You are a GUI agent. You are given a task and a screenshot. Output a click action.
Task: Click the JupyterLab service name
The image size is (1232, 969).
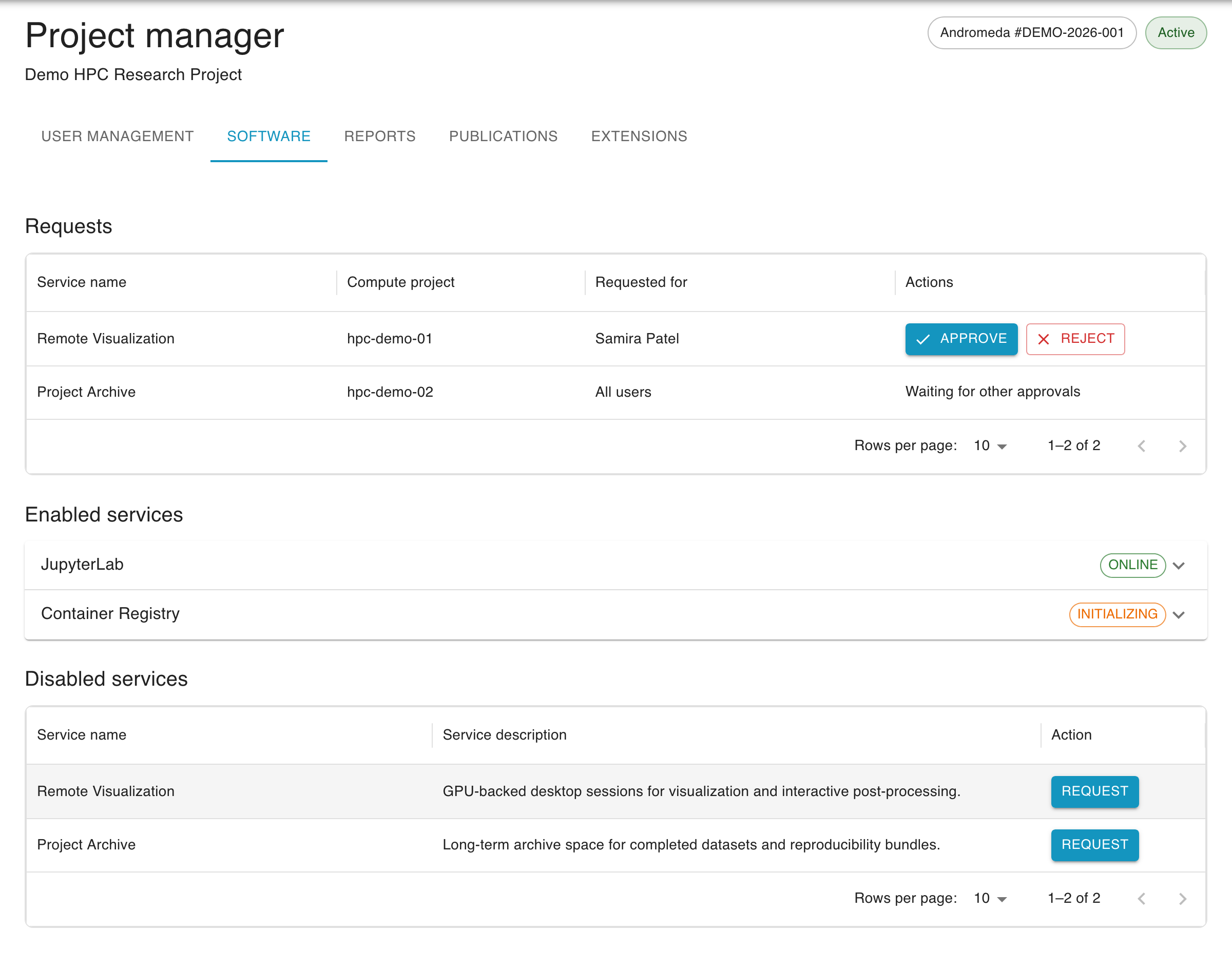[82, 565]
